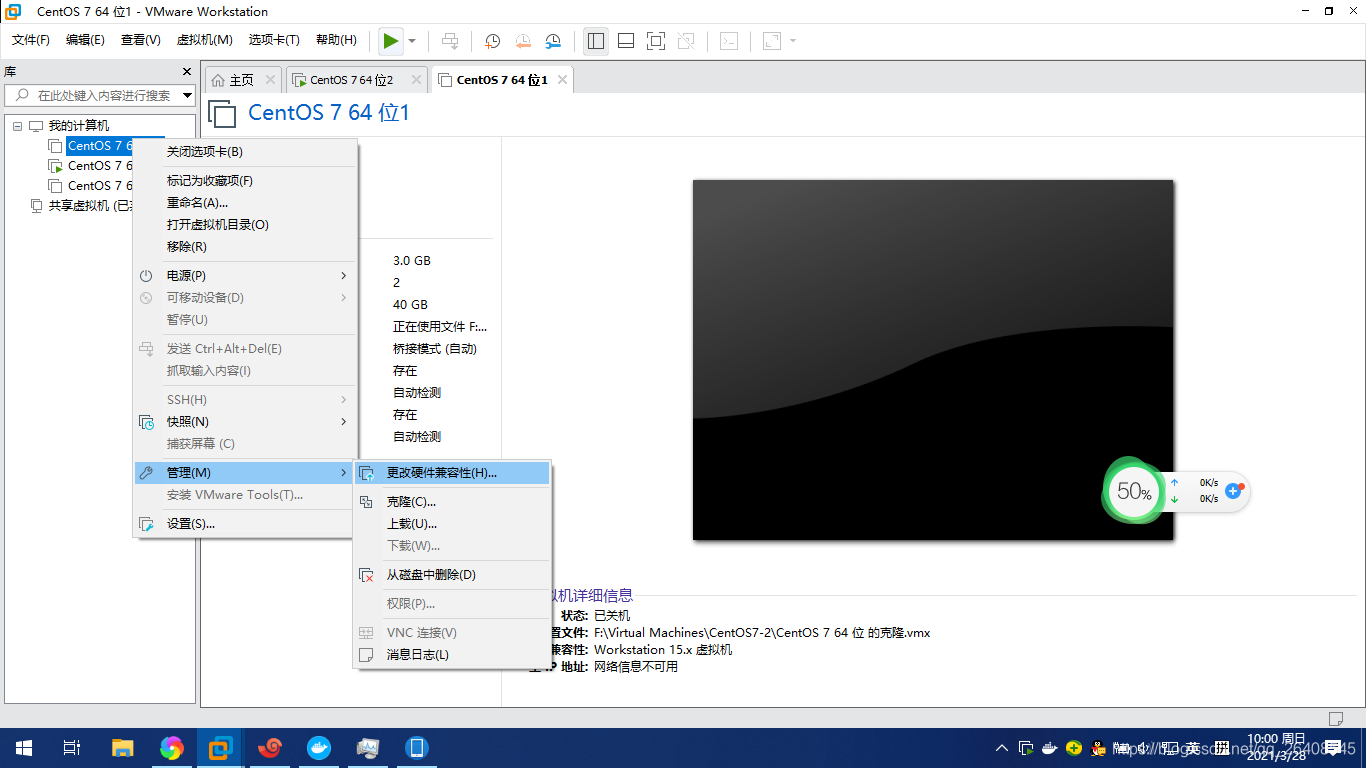Collapse the 我的计算机 tree node
Image resolution: width=1366 pixels, height=768 pixels.
(x=17, y=126)
